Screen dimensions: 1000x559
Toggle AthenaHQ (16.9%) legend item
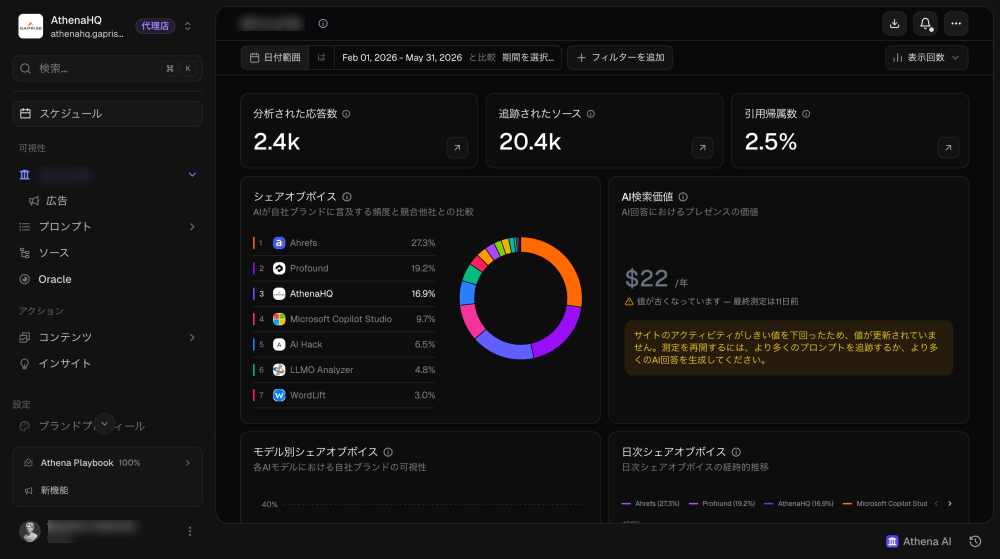[x=799, y=504]
